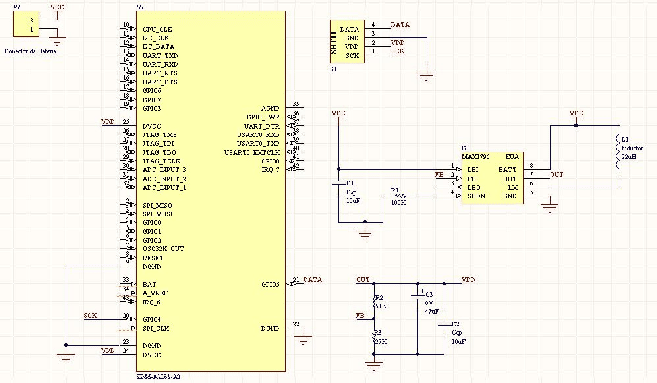Select the 10uF Cap component symbol
This screenshot has height=383, width=657.
tap(444, 325)
